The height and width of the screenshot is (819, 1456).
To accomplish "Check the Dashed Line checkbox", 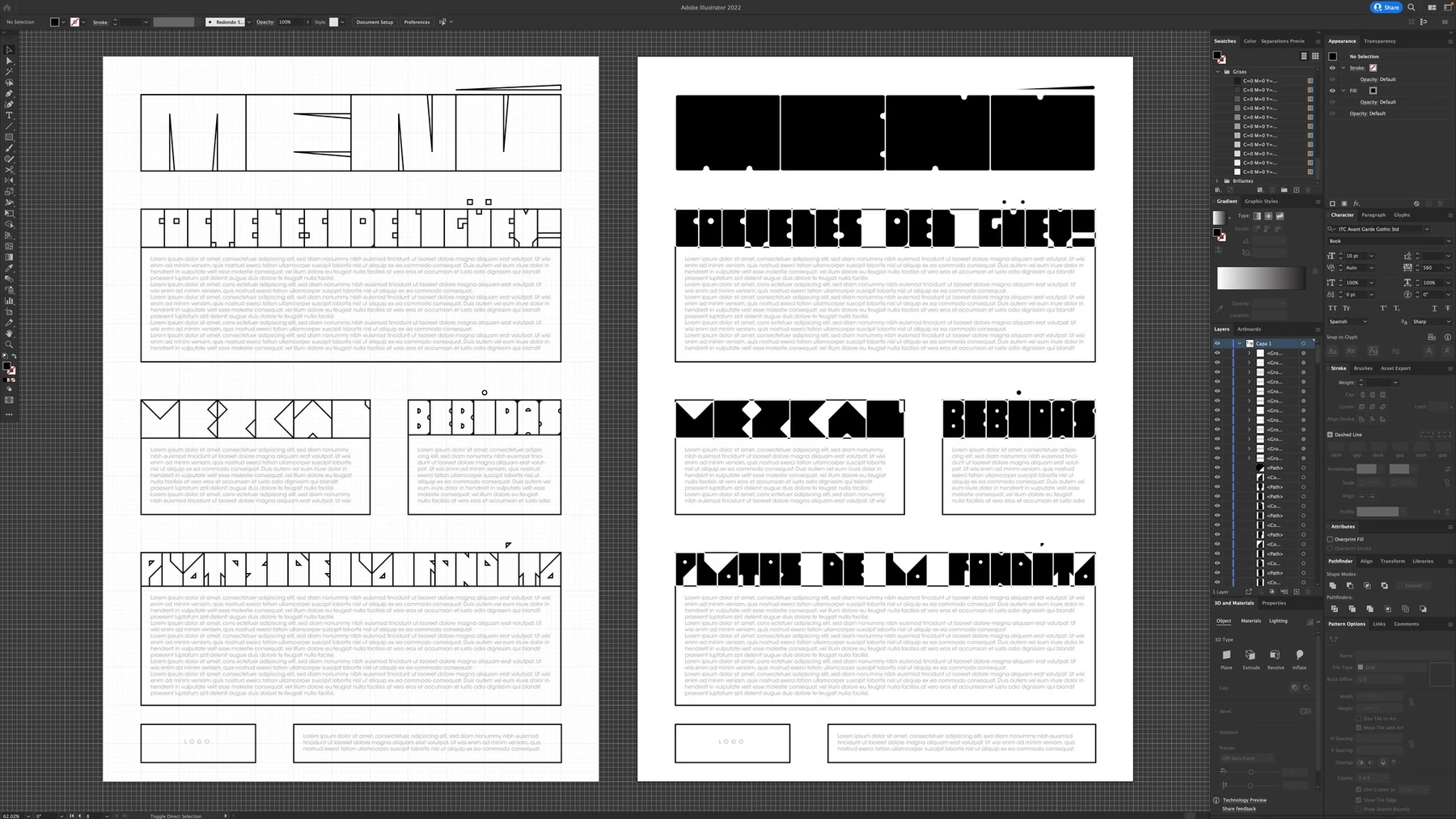I will (1330, 435).
